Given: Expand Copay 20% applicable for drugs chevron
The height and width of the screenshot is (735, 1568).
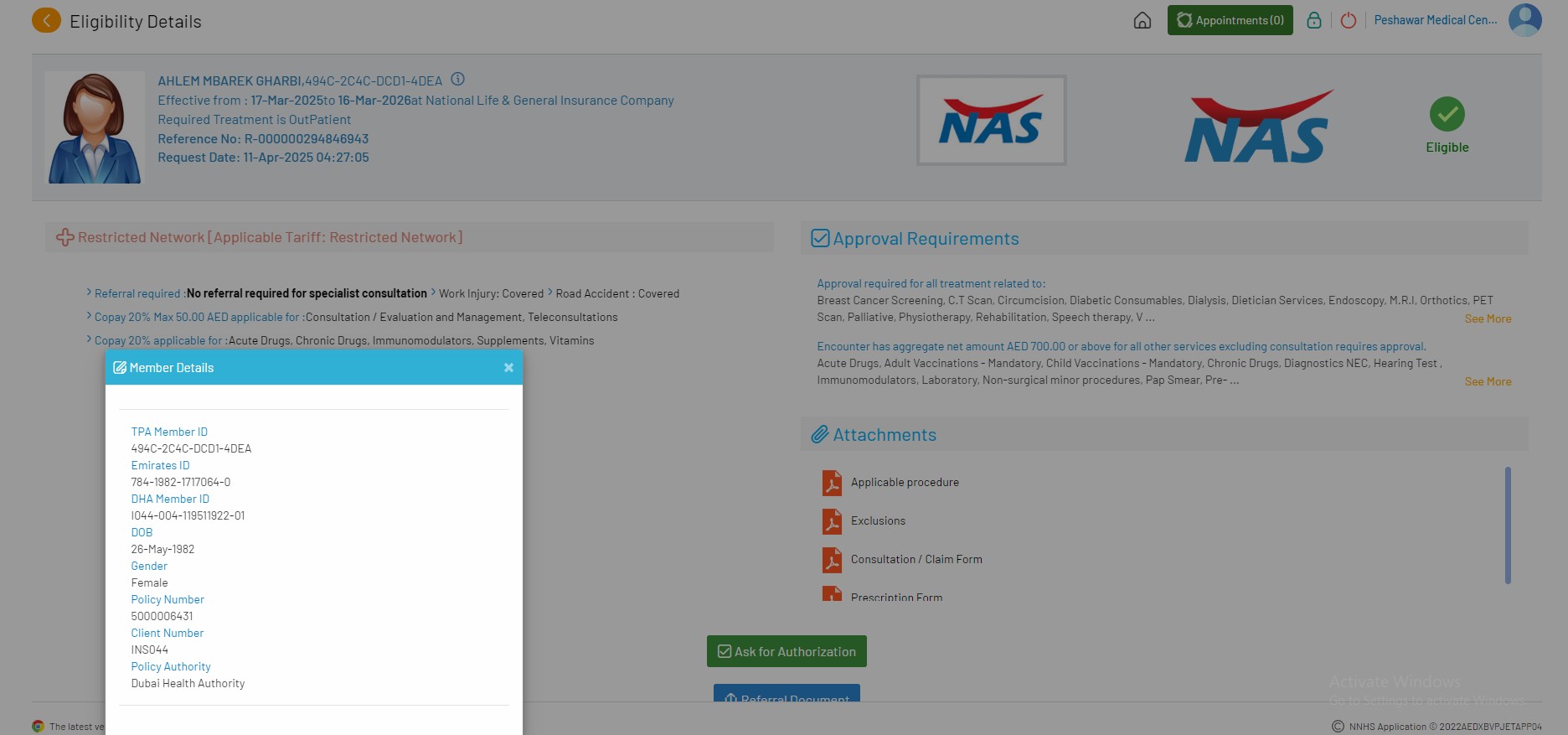Looking at the screenshot, I should [x=89, y=339].
